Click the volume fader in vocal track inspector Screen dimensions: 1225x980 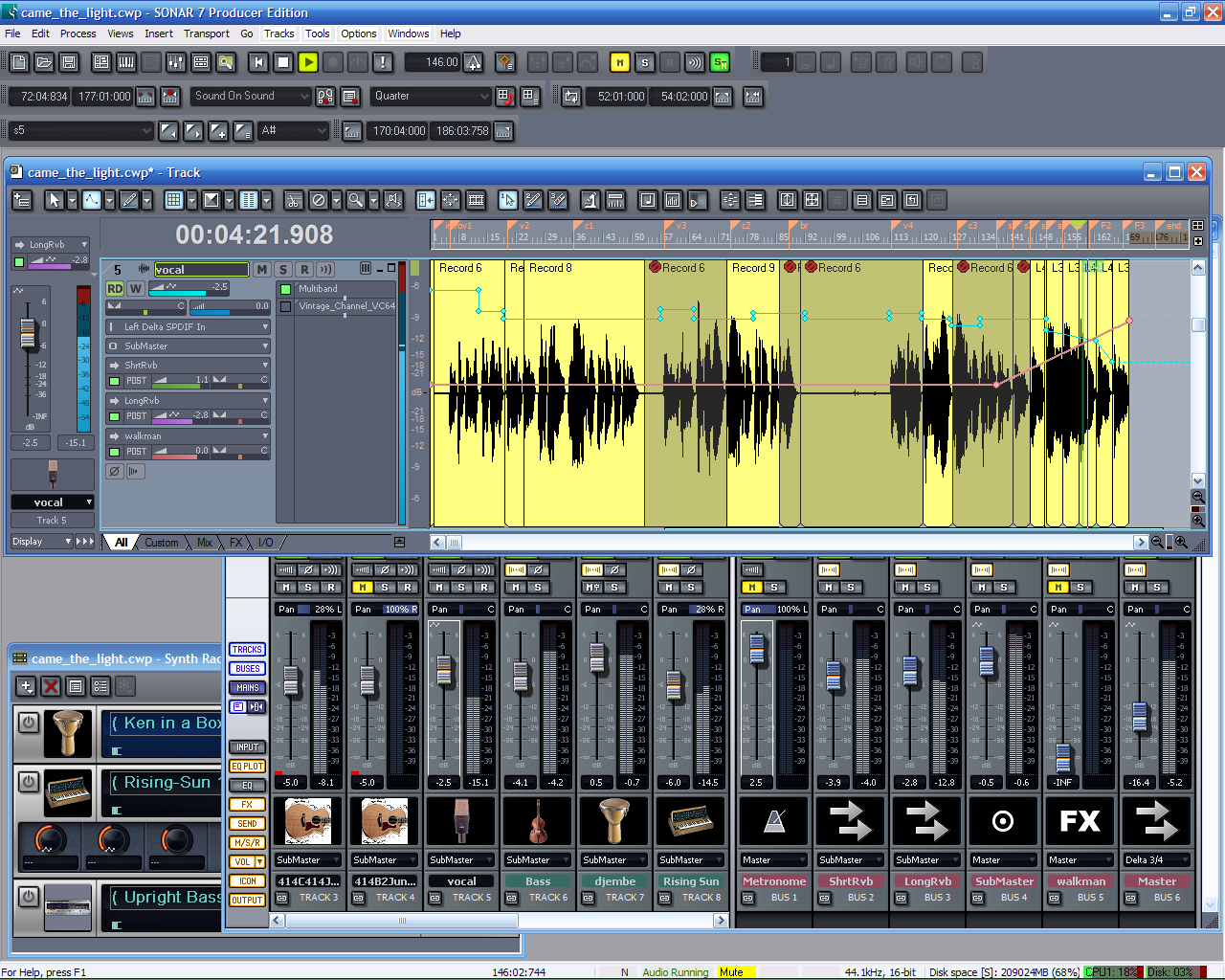(x=28, y=333)
